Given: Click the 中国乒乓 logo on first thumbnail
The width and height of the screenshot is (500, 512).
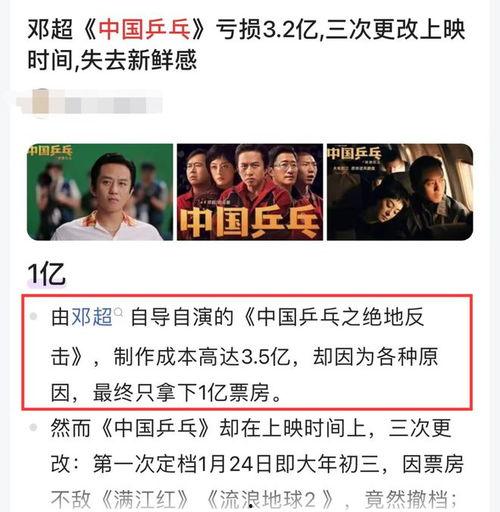Looking at the screenshot, I should pos(50,152).
